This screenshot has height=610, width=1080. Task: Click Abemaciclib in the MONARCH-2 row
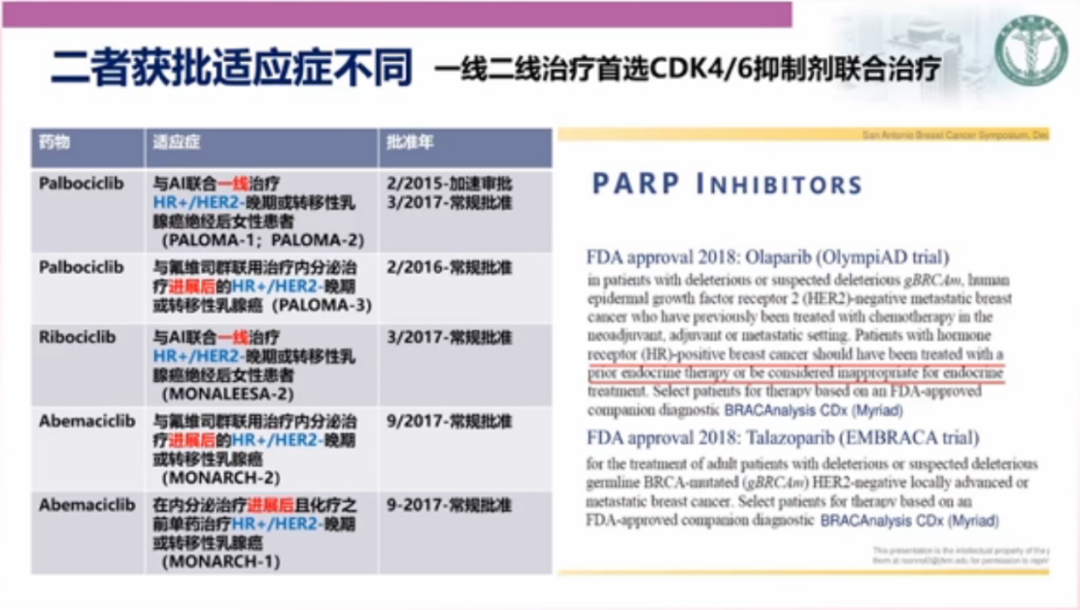click(86, 422)
